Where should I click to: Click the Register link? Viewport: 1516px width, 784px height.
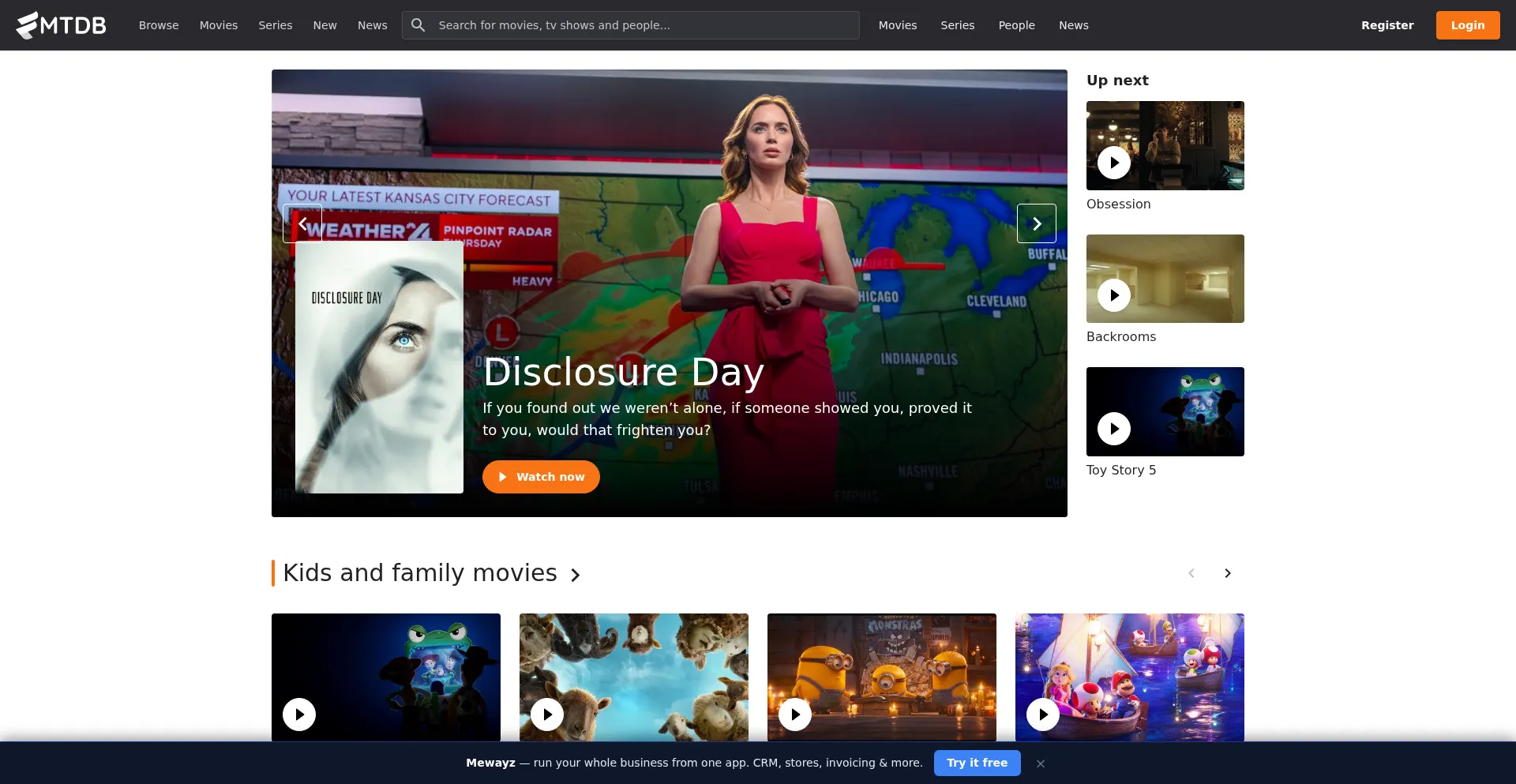click(1387, 25)
